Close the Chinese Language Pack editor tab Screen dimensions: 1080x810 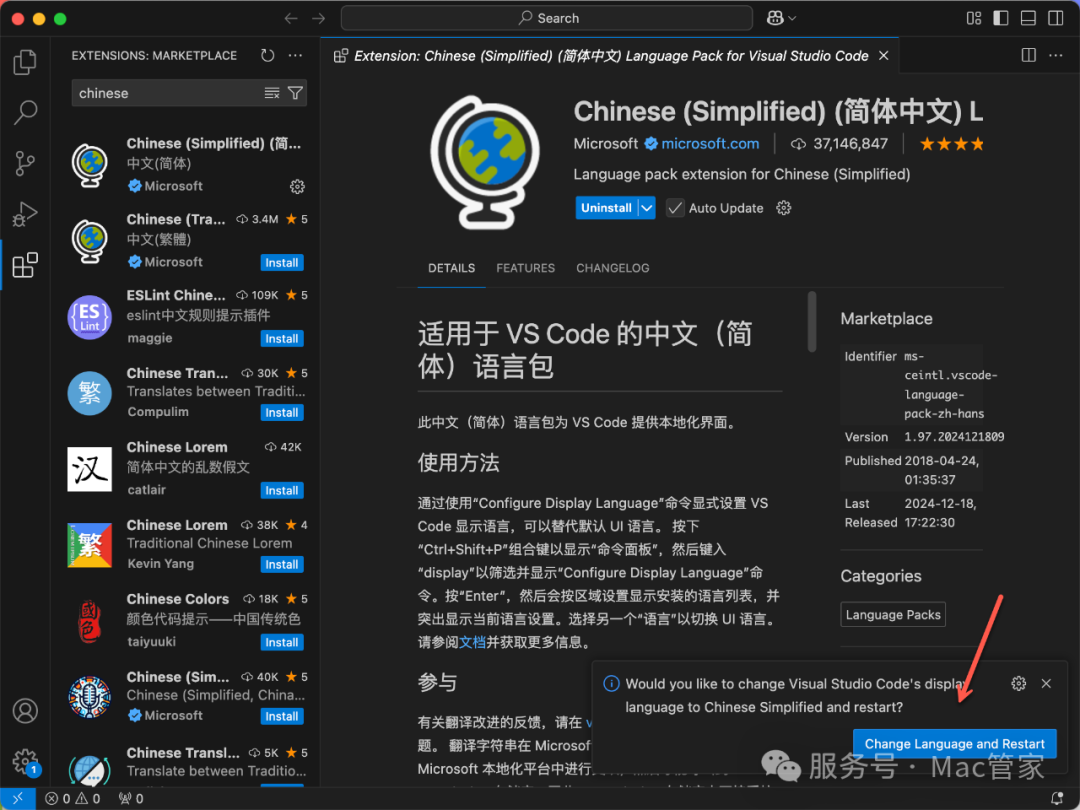[x=884, y=56]
